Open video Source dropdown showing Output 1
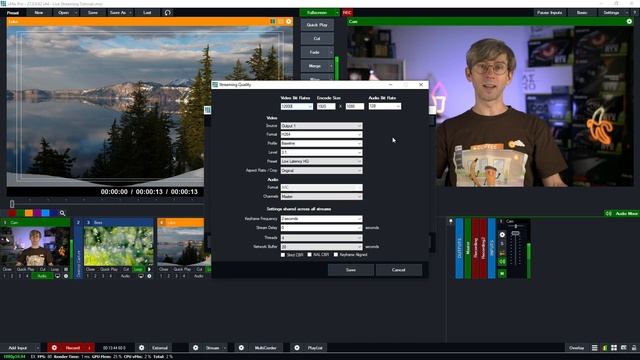Viewport: 640px width, 360px height. [321, 126]
